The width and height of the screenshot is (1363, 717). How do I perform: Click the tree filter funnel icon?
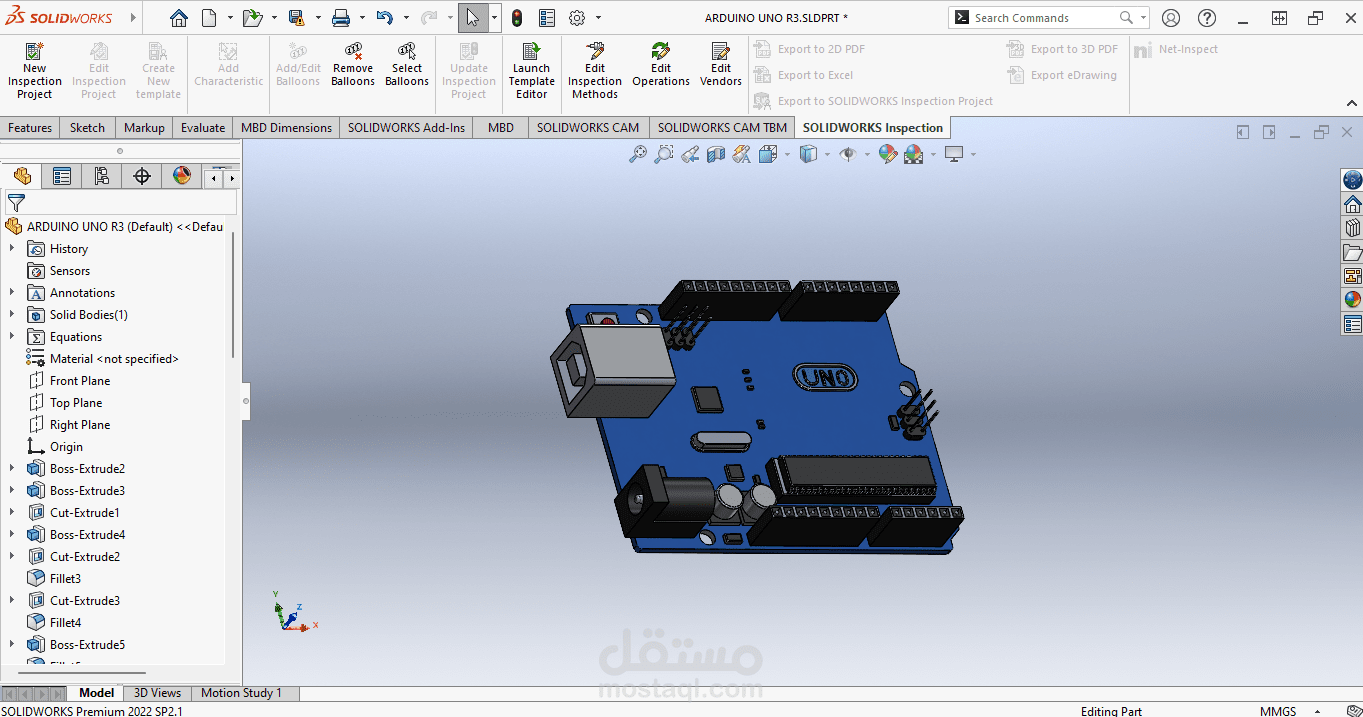16,203
